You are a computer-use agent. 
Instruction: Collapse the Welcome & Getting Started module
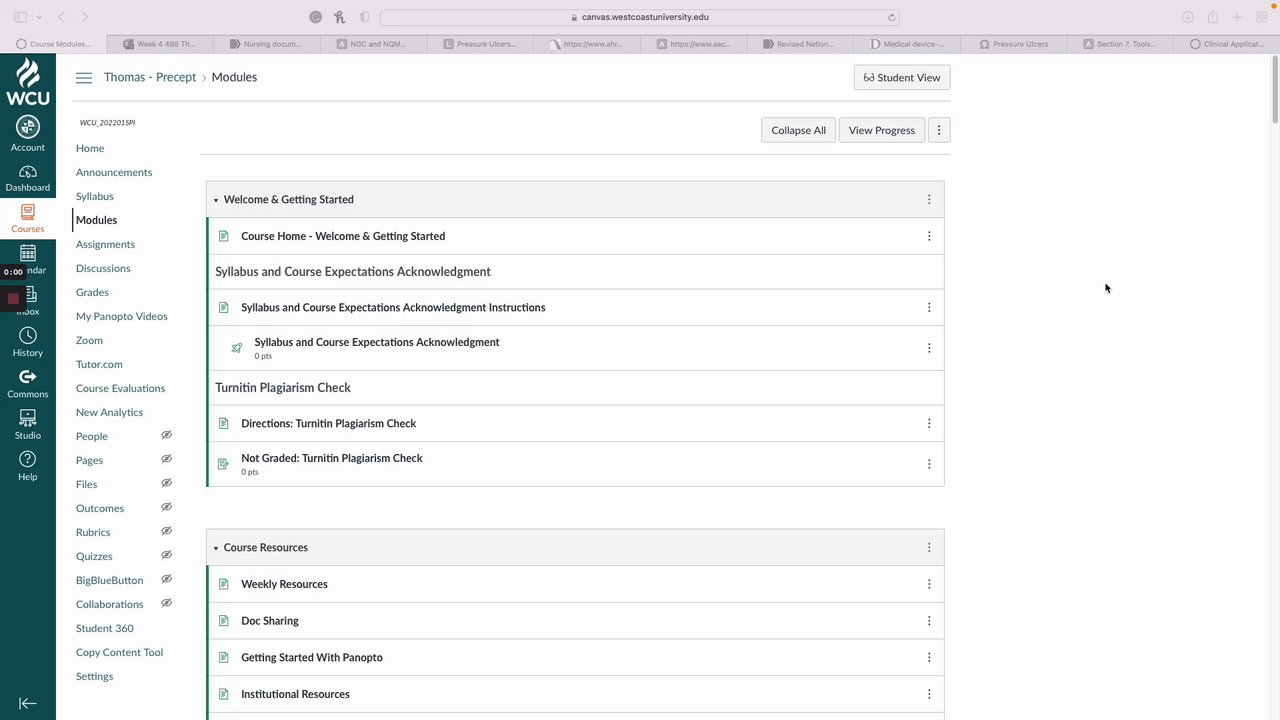click(216, 200)
